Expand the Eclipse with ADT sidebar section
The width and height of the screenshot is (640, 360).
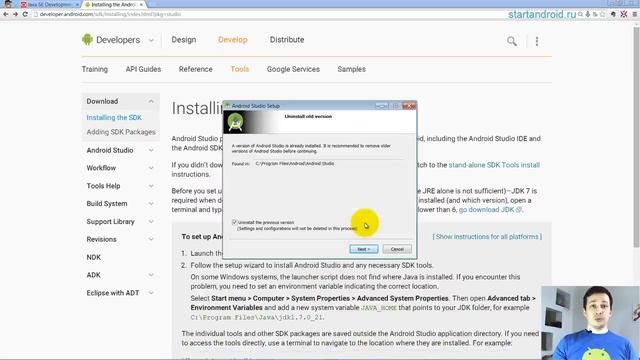(x=151, y=293)
